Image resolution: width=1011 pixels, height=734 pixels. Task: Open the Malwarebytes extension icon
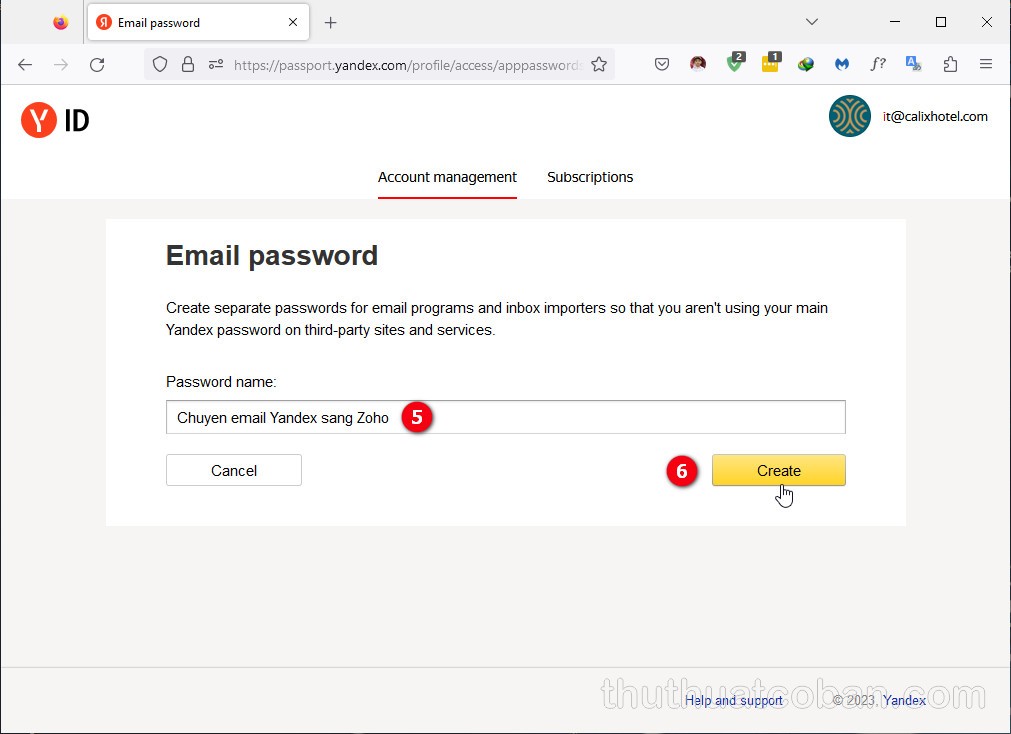[842, 64]
